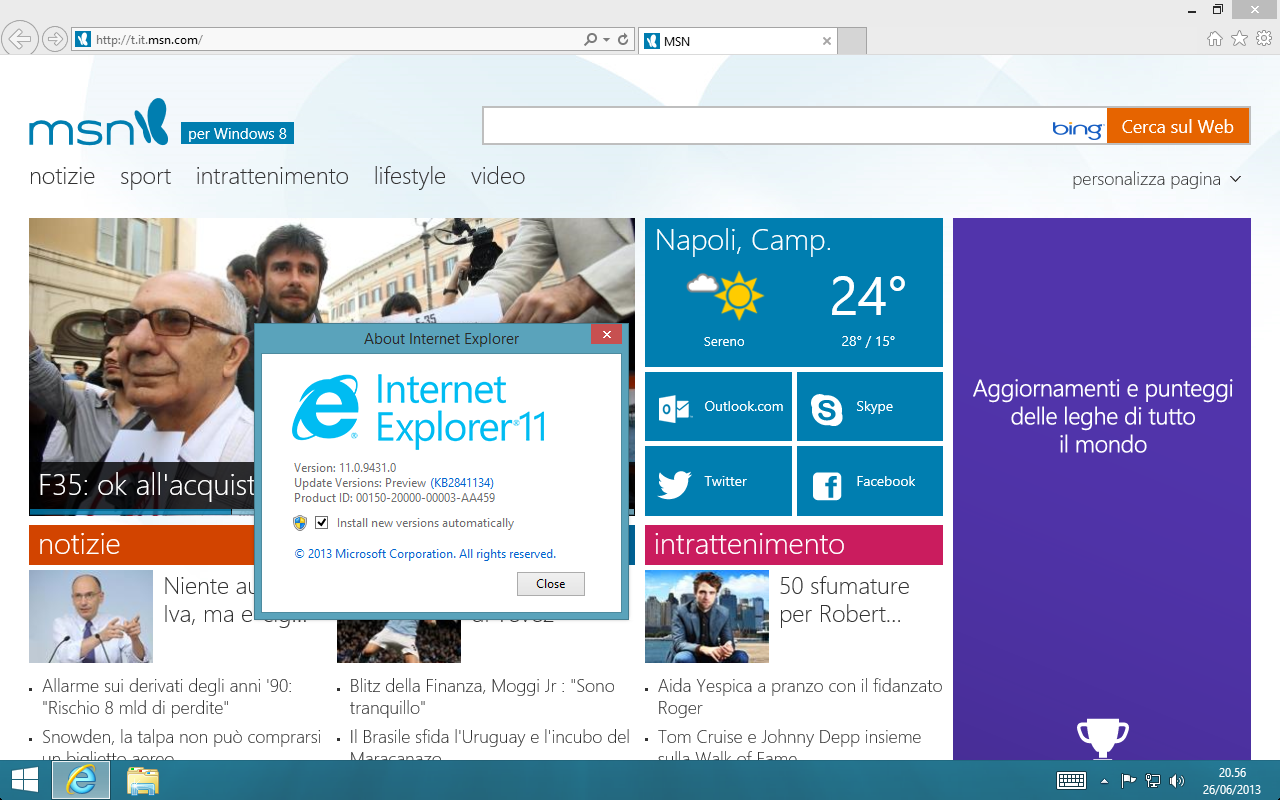Close the MSN tab
Viewport: 1280px width, 800px height.
point(826,41)
